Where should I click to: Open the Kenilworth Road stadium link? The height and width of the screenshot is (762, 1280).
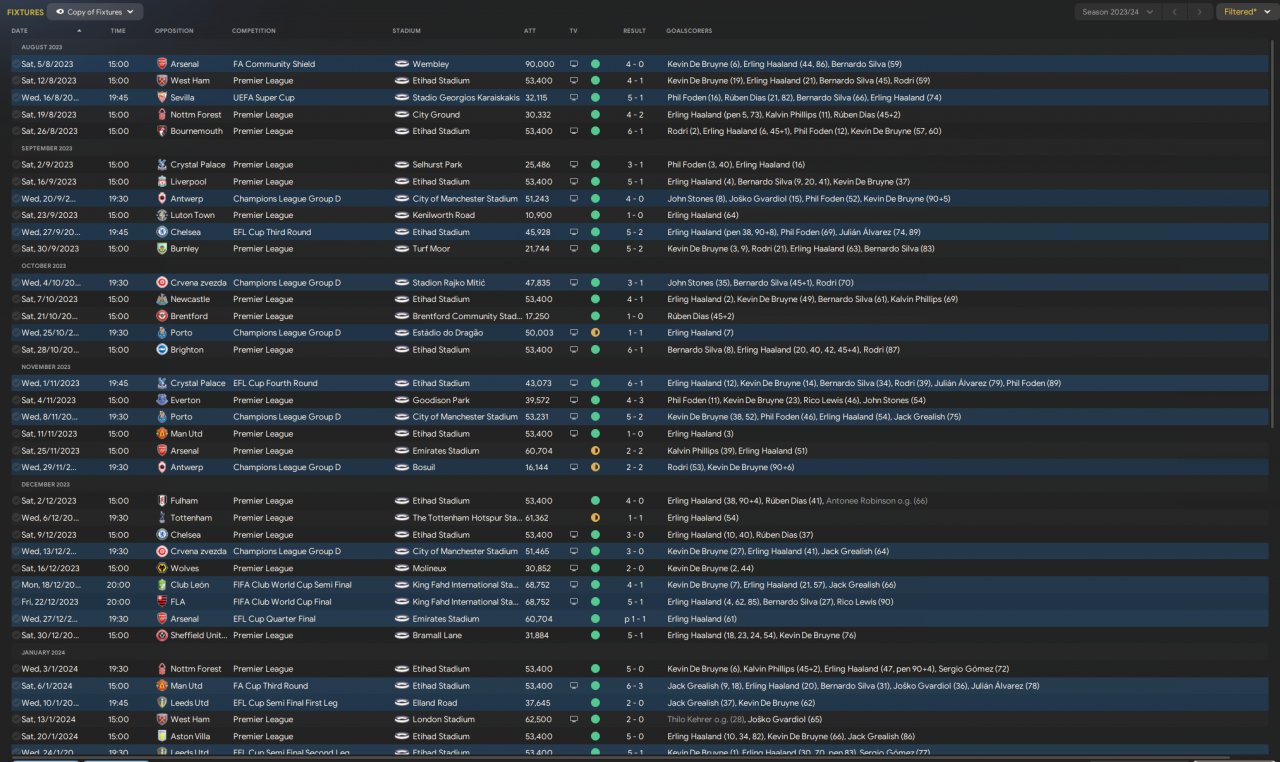pos(443,215)
